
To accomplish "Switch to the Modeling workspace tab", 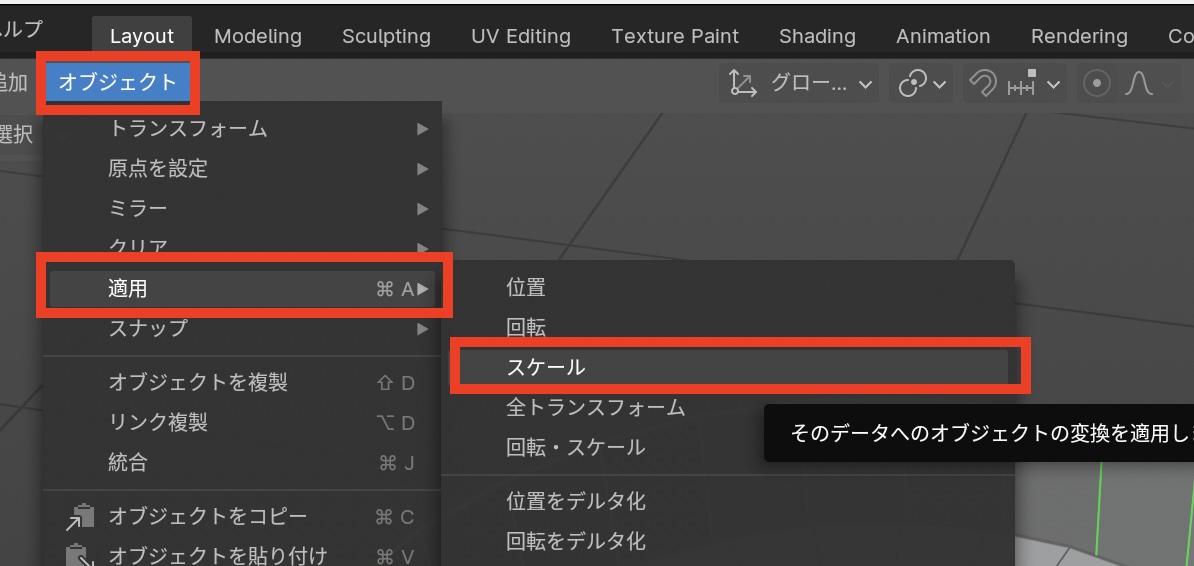I will (x=257, y=37).
